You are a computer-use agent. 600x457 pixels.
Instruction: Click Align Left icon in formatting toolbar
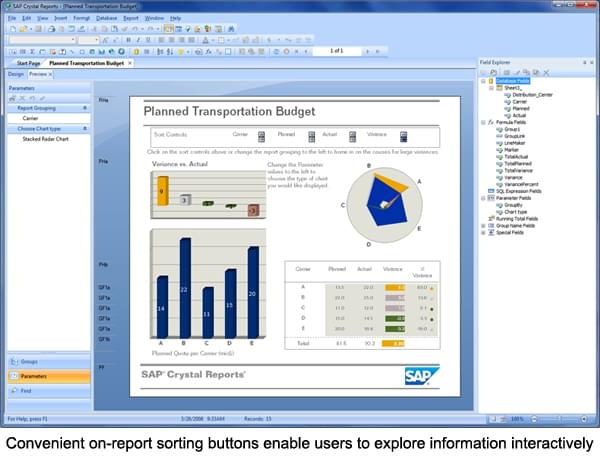pyautogui.click(x=161, y=40)
